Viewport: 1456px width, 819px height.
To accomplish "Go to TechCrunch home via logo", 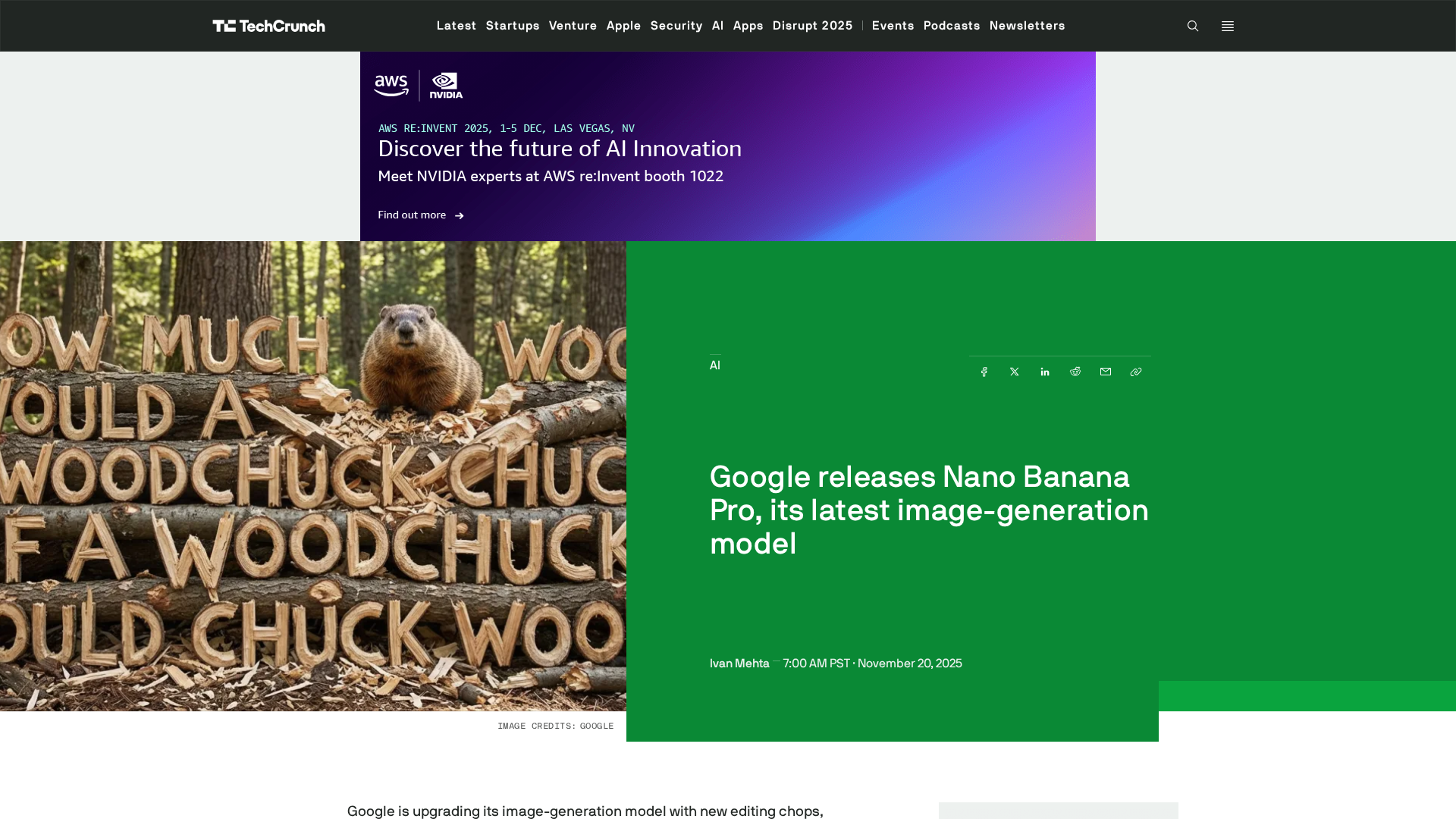I will point(268,26).
